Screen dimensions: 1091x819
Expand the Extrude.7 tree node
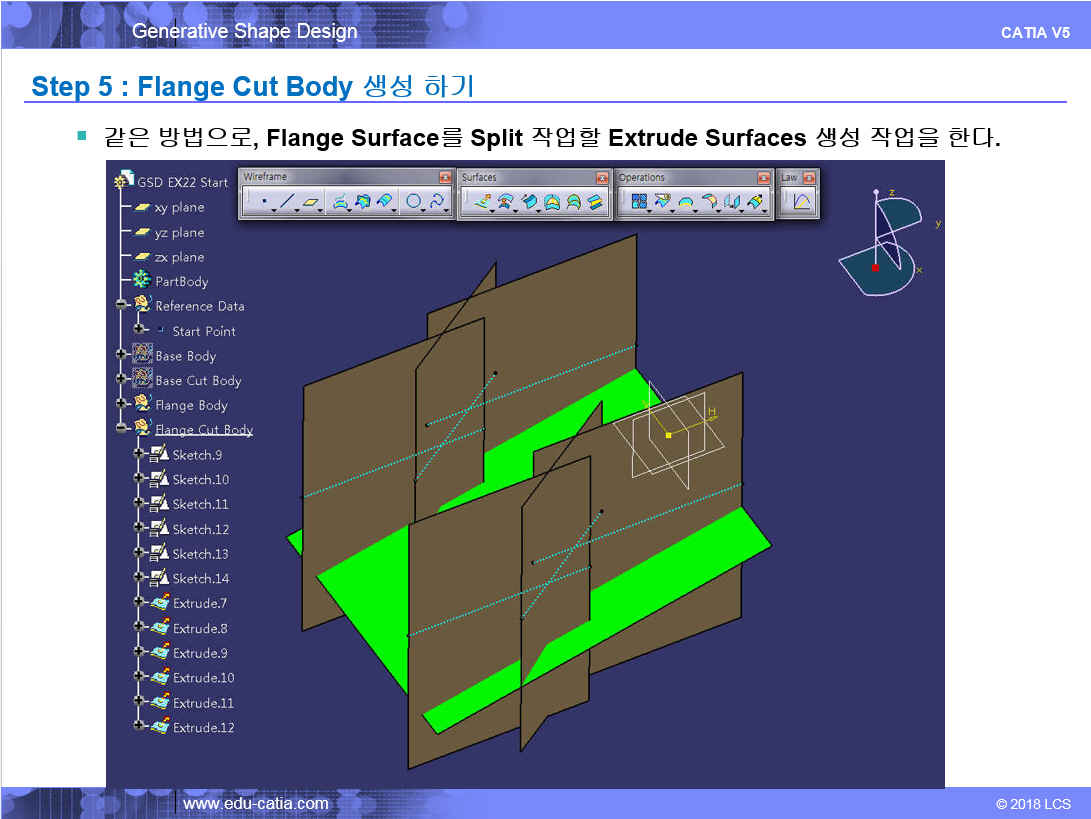[139, 603]
